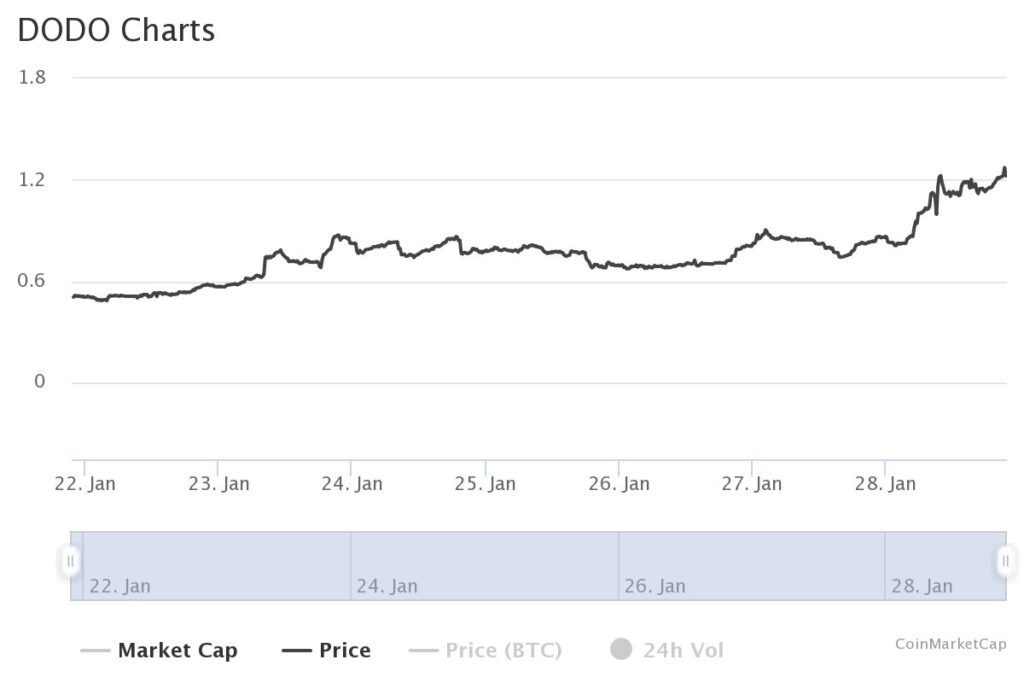
Task: Click the 24h Vol grey circle icon
Action: pos(621,650)
